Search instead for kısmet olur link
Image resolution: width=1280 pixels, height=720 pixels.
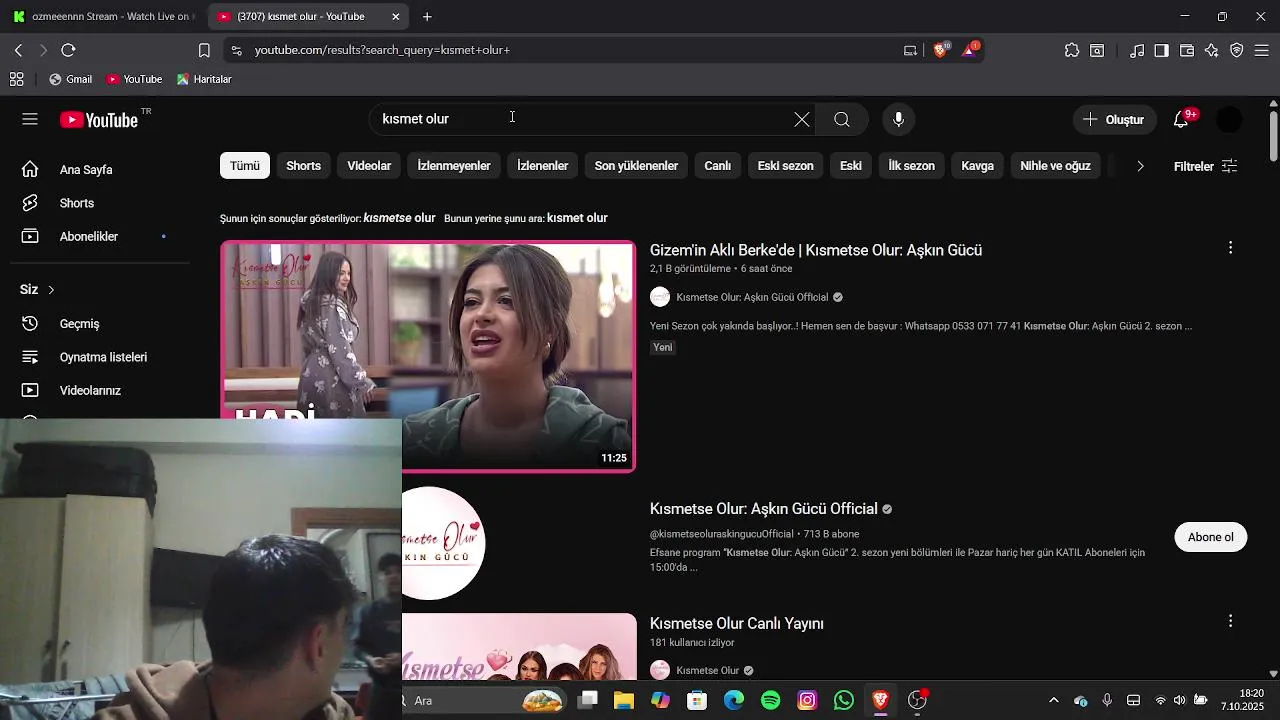(x=577, y=218)
